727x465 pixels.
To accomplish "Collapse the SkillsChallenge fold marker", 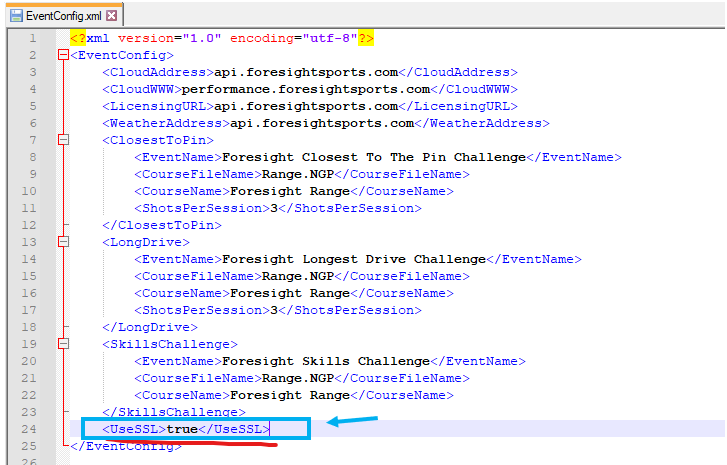I will 64,344.
